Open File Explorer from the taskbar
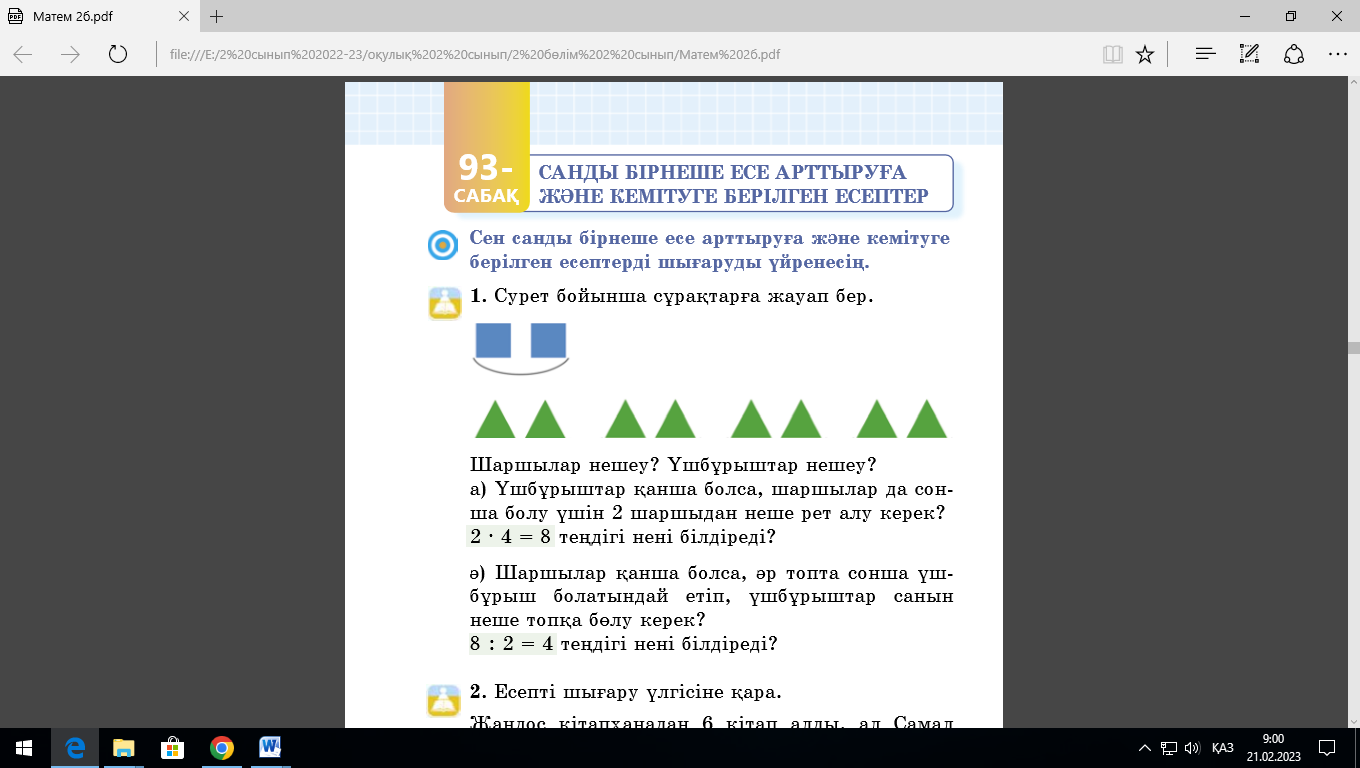Screen dimensions: 1360x768 [123, 748]
